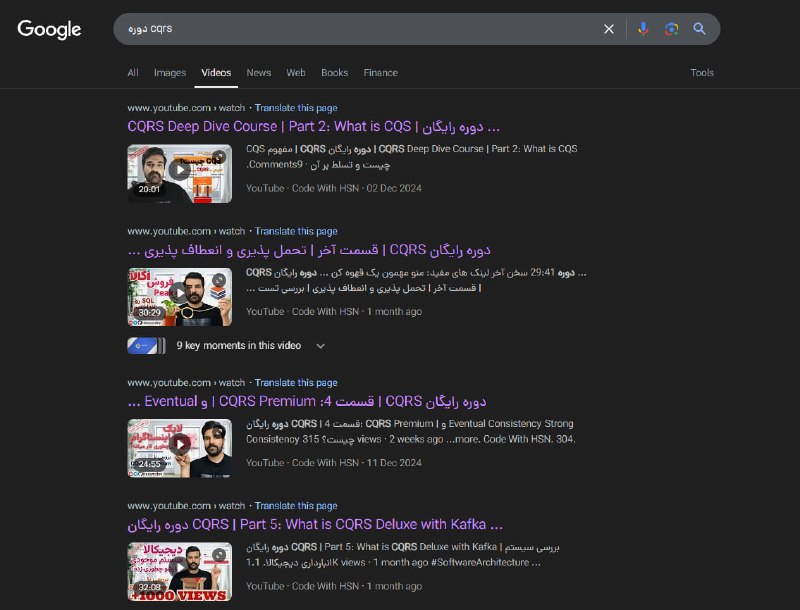Play the 30:29 video thumbnail
The height and width of the screenshot is (610, 800).
pos(180,297)
